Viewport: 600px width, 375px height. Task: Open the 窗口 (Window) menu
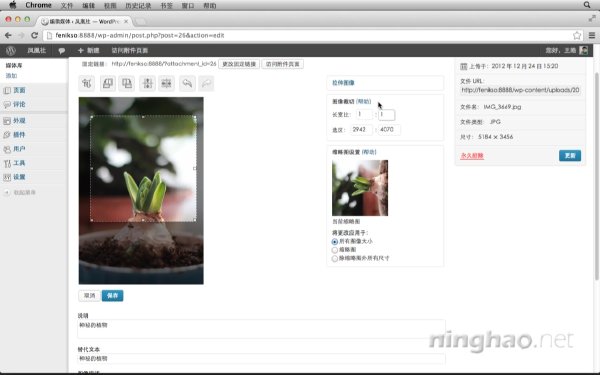(x=188, y=6)
